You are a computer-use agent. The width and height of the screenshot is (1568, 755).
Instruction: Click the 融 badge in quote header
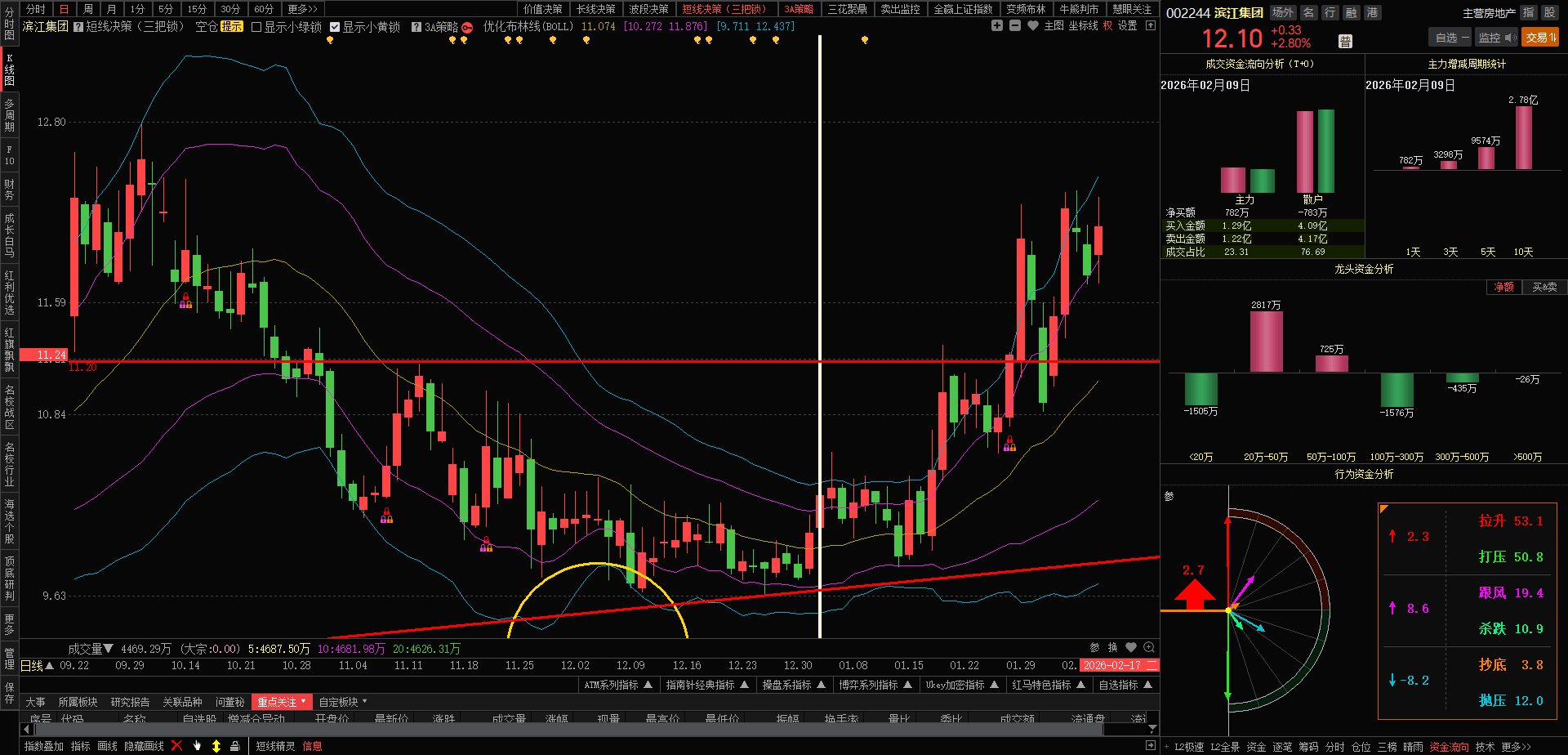(1352, 13)
